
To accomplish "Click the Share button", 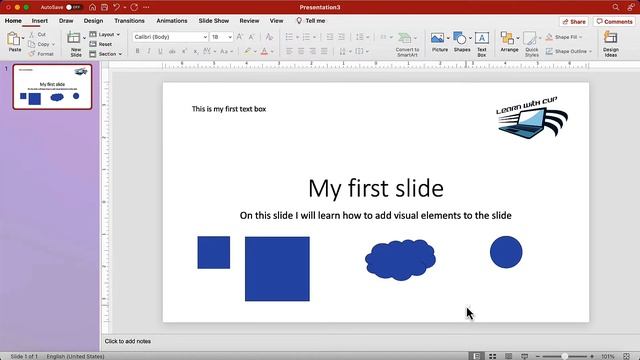I will point(574,22).
